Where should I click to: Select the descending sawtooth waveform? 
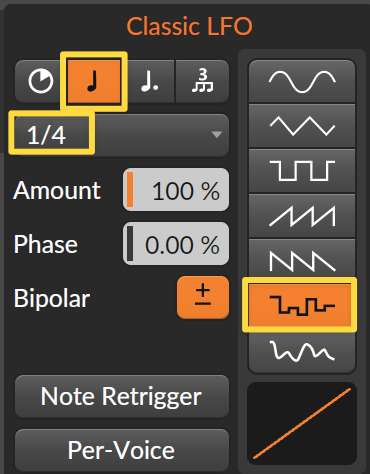coord(302,259)
